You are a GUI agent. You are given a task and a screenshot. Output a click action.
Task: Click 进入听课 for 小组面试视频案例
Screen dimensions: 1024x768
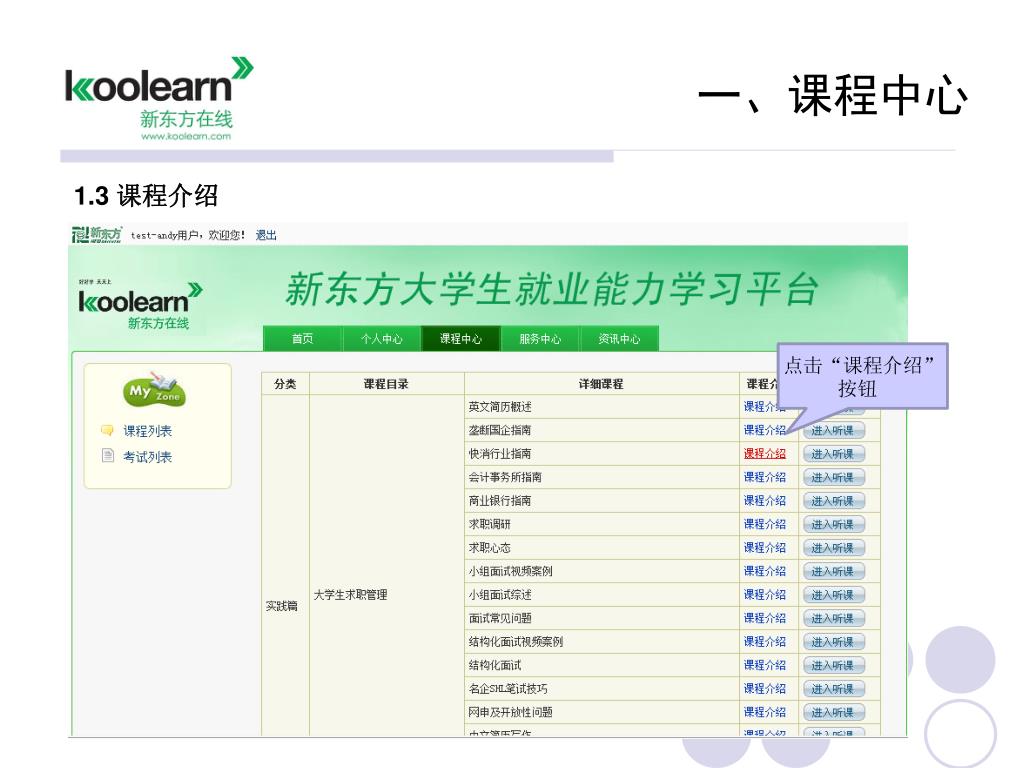833,571
